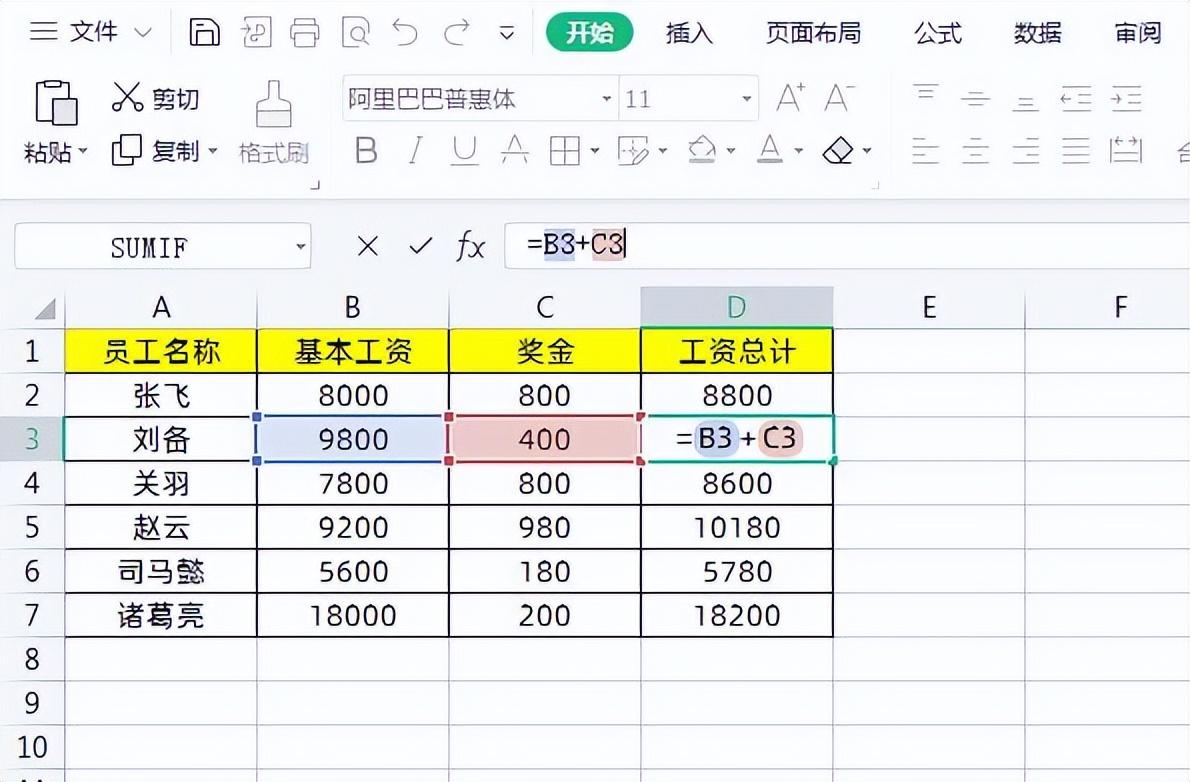Center text horizontally

point(975,150)
